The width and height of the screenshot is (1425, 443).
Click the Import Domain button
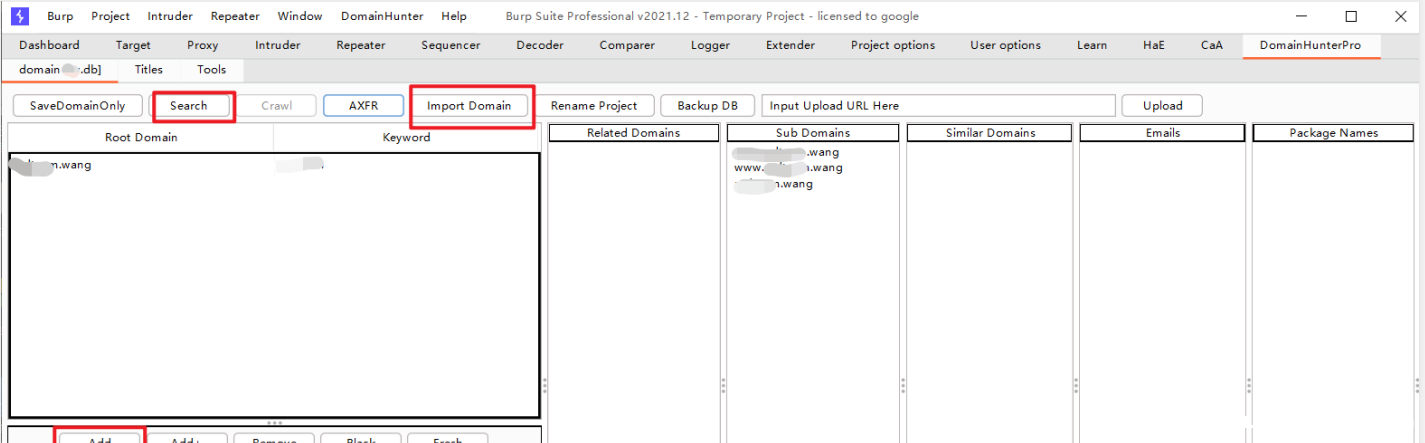point(469,106)
